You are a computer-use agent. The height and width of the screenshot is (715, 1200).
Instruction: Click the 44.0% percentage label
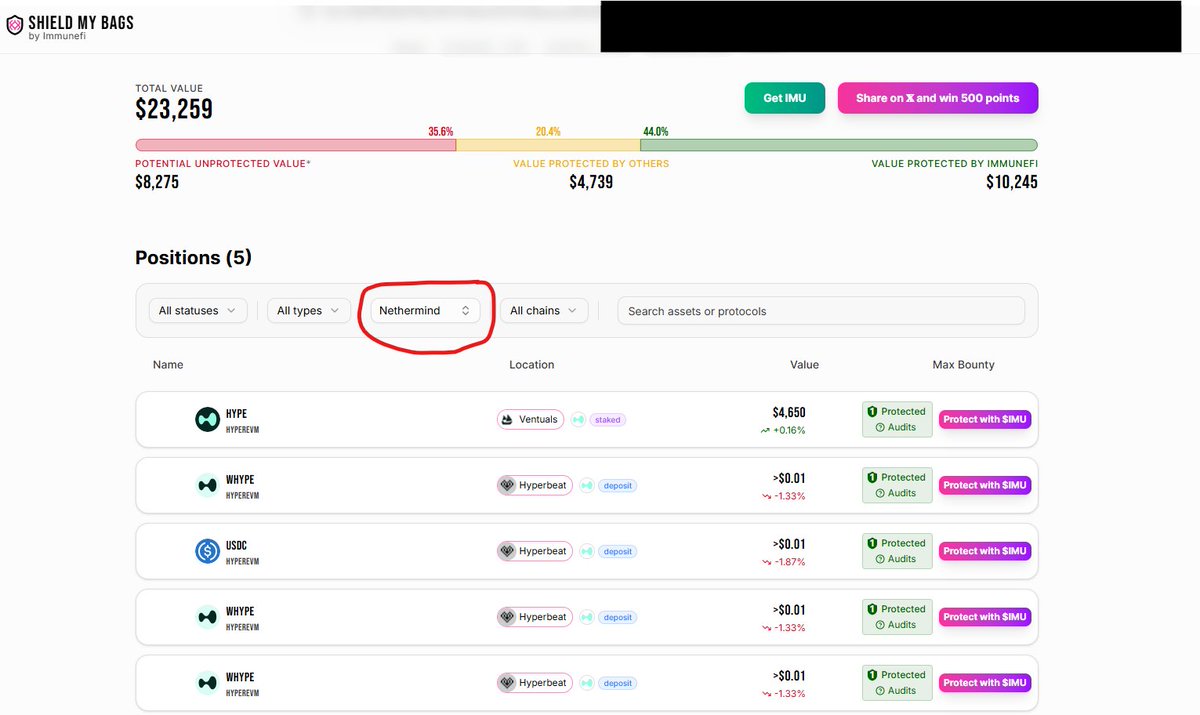click(656, 131)
